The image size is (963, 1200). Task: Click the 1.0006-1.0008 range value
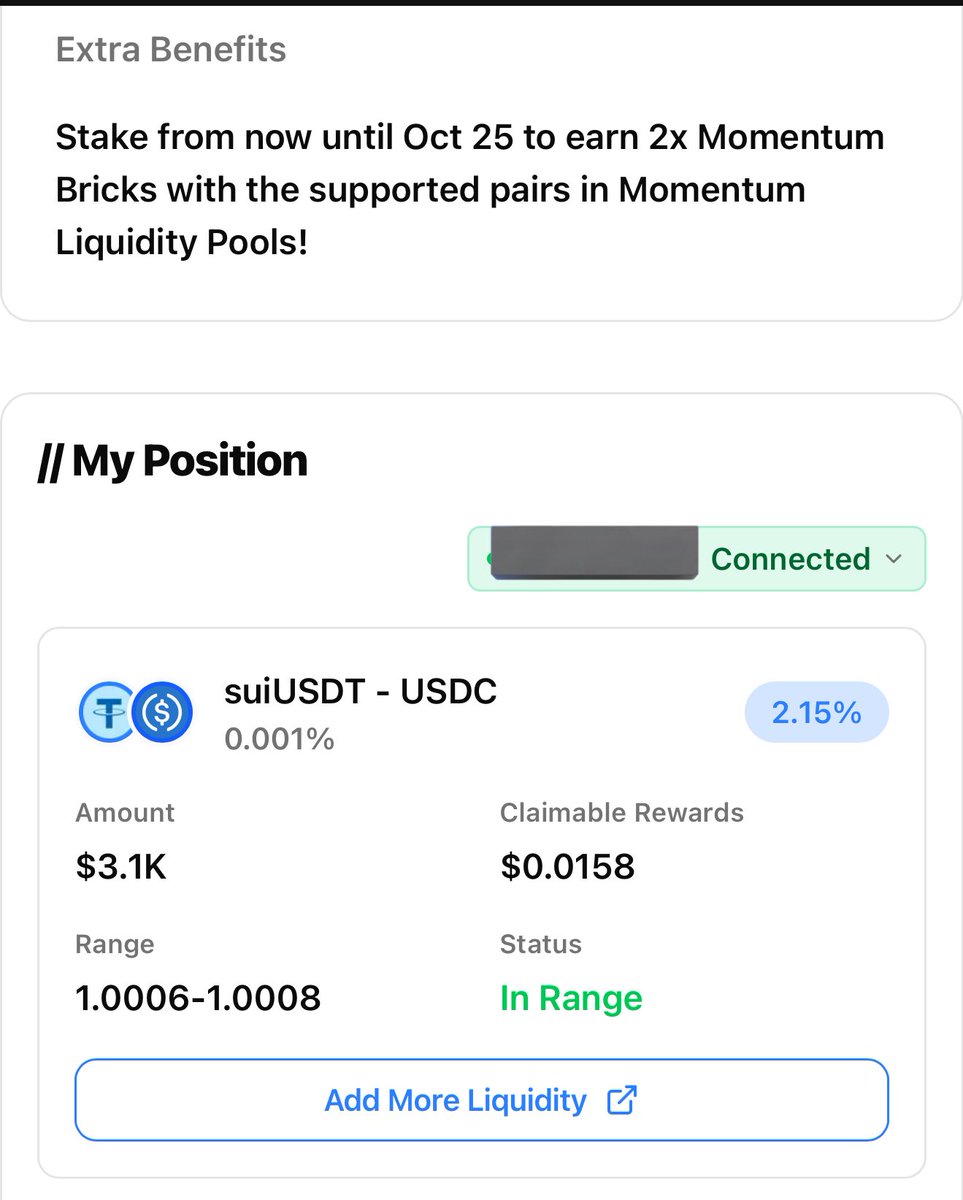point(198,997)
